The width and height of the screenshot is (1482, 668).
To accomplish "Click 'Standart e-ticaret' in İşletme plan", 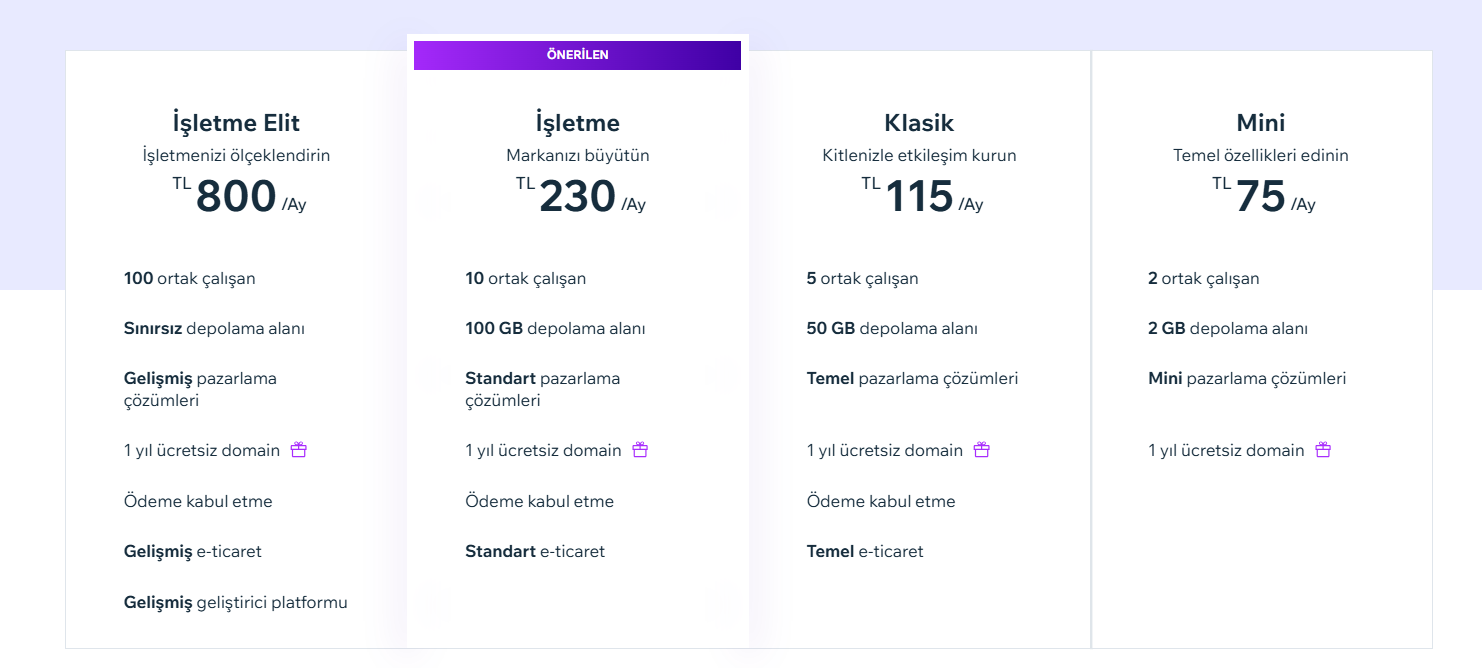I will pyautogui.click(x=535, y=551).
